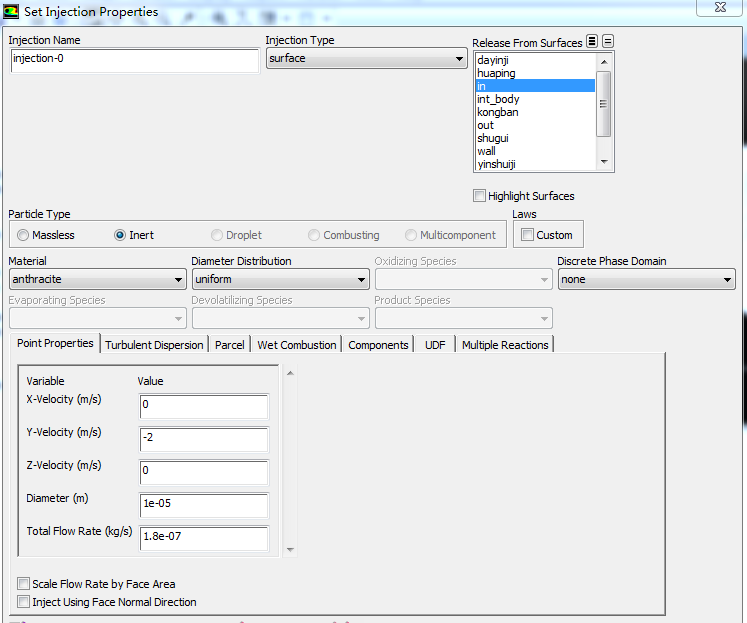Click the point properties scroll down arrow
747x623 pixels.
click(x=290, y=550)
